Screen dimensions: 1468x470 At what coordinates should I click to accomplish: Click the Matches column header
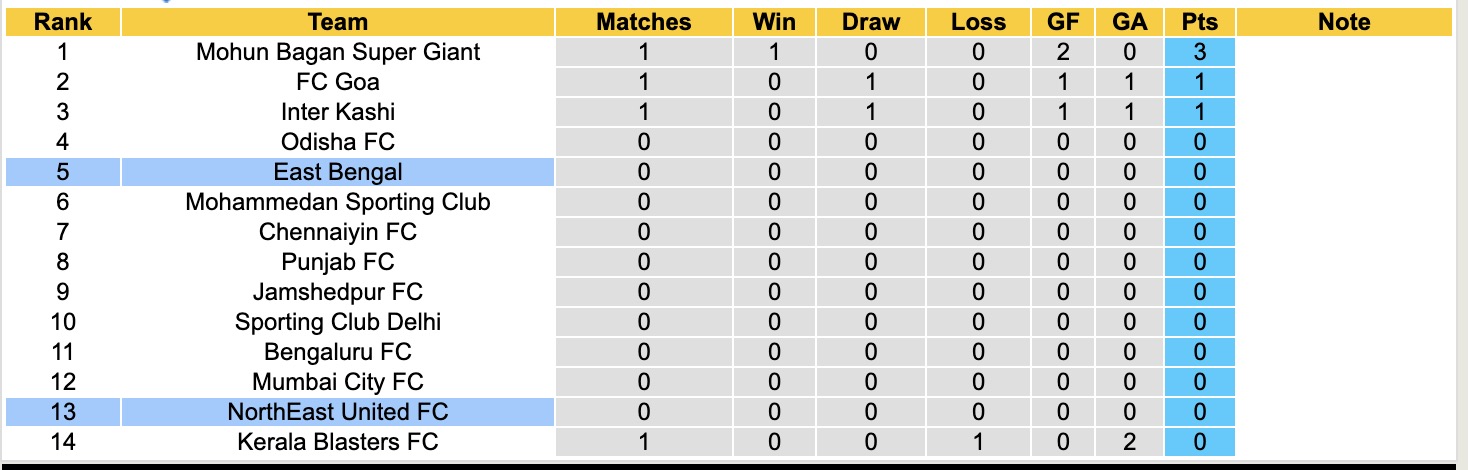tap(643, 22)
